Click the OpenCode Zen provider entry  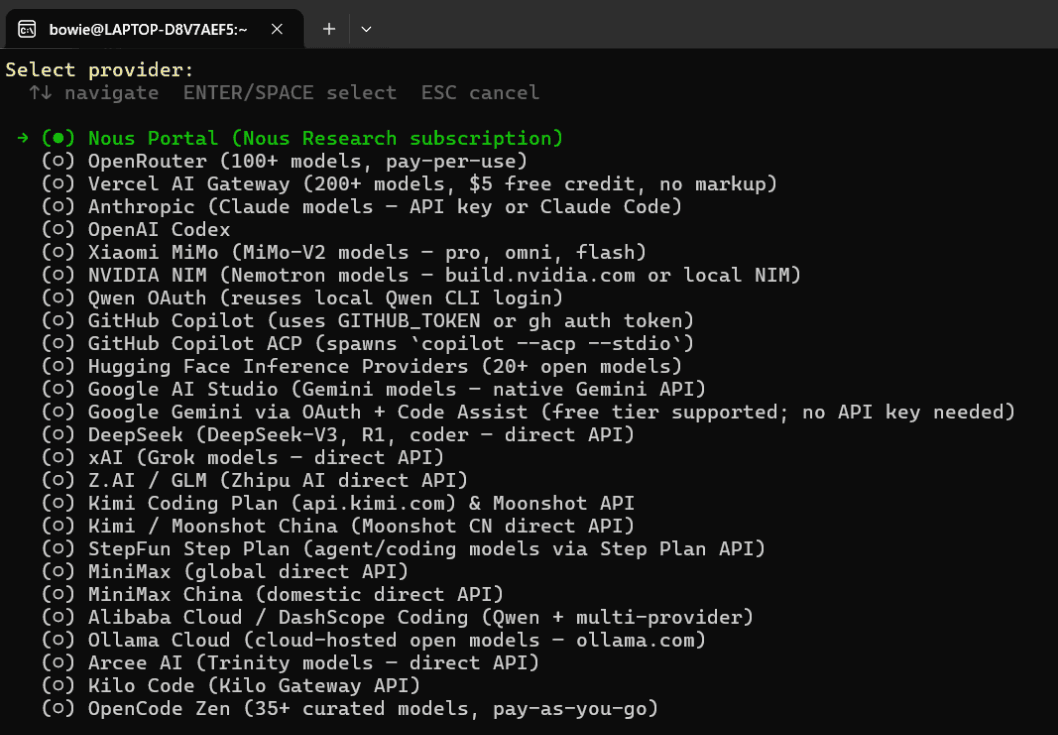[373, 709]
